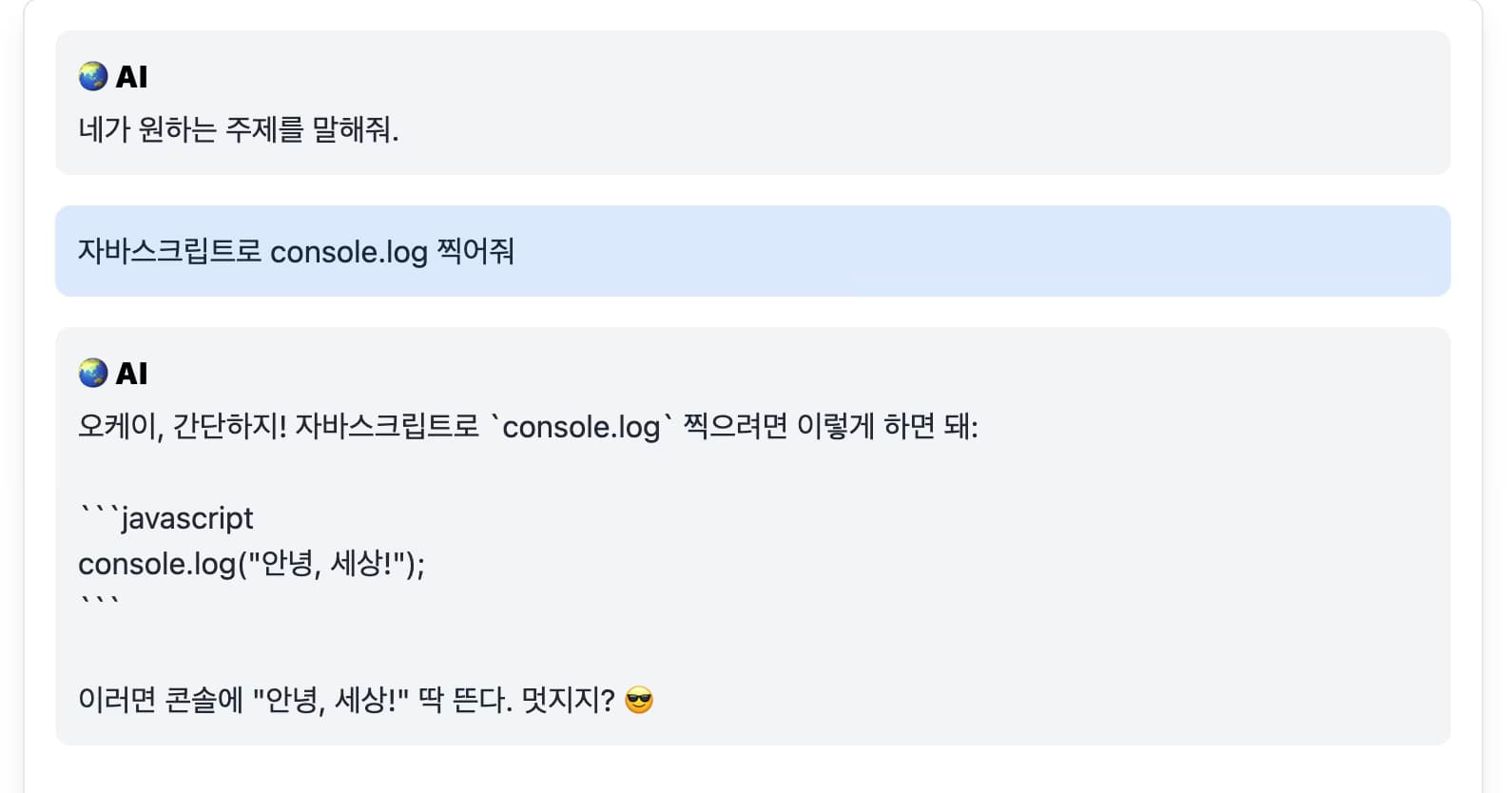
Task: Click the ```javascript code fence line
Action: [x=166, y=518]
